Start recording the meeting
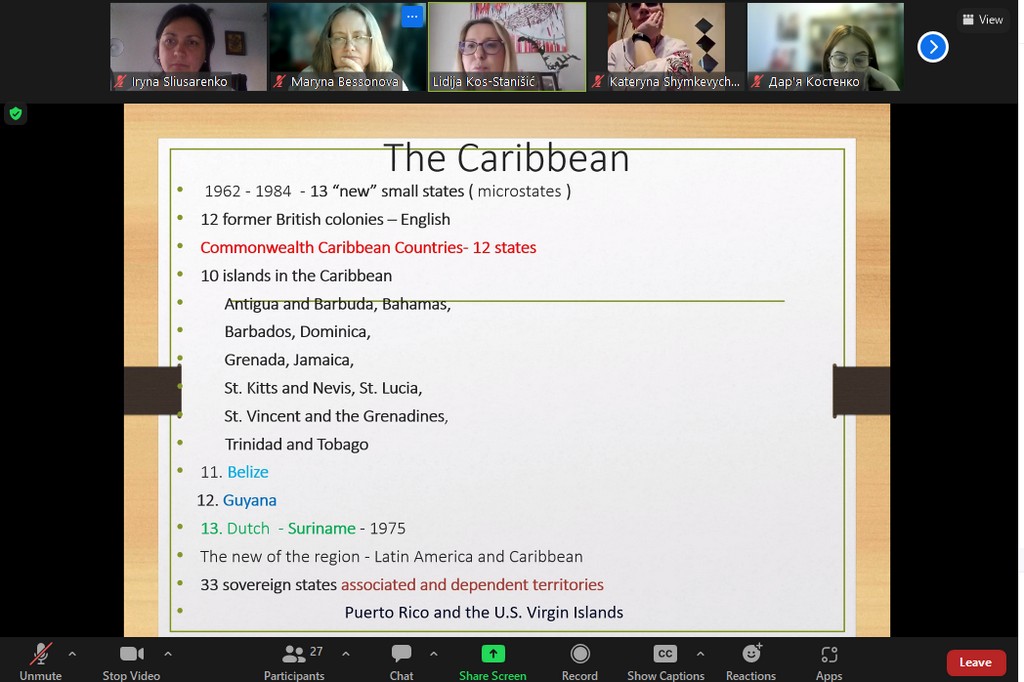Screen dimensions: 1024x682 (x=579, y=660)
